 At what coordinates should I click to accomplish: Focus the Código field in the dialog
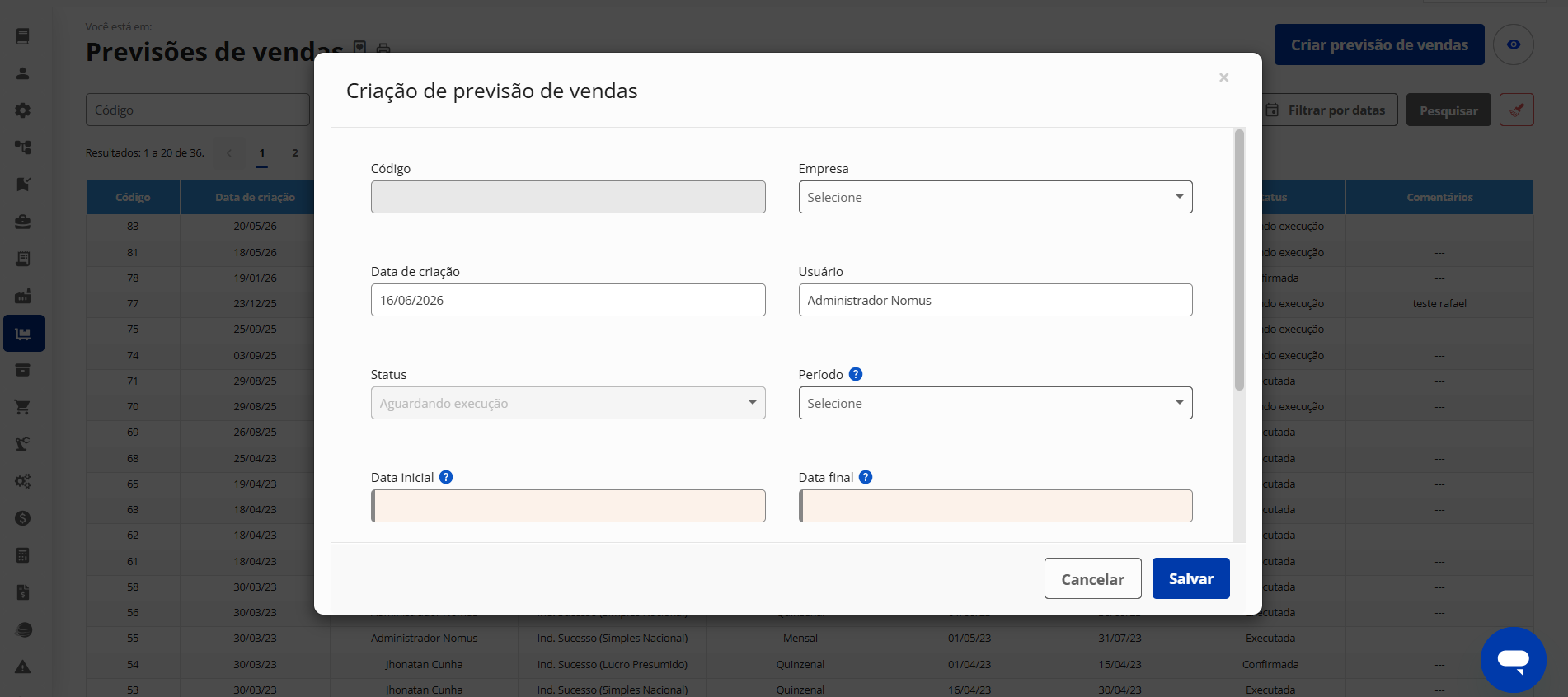tap(568, 197)
